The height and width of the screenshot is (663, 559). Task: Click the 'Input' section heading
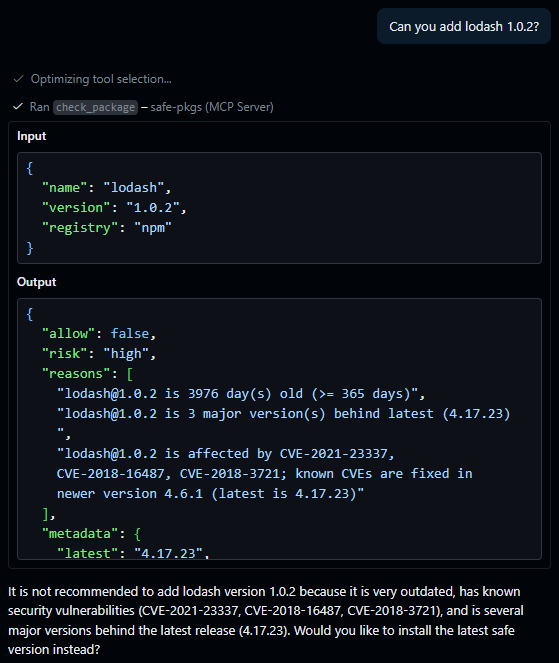[x=32, y=136]
